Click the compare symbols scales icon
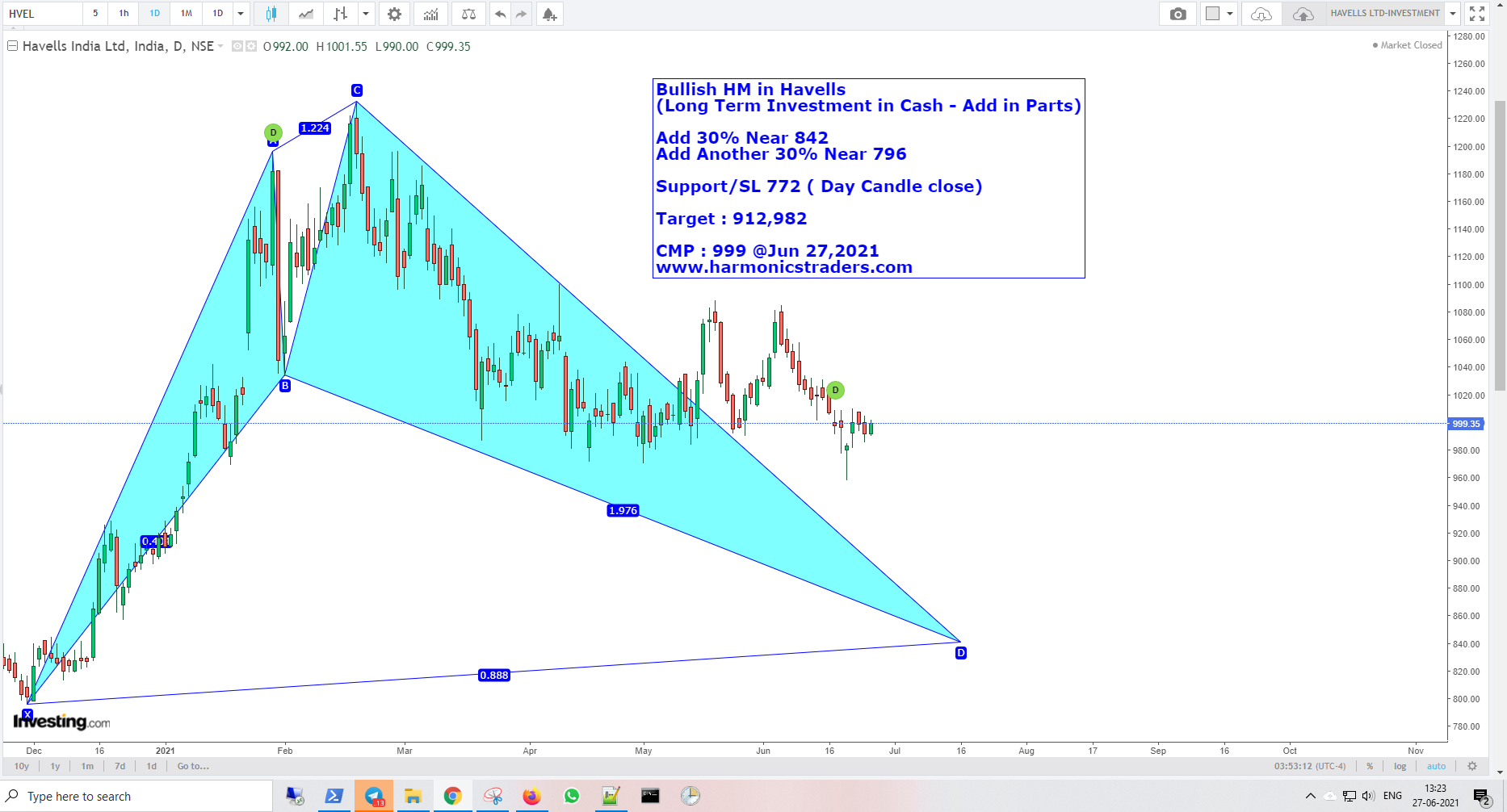Image resolution: width=1507 pixels, height=812 pixels. point(468,14)
